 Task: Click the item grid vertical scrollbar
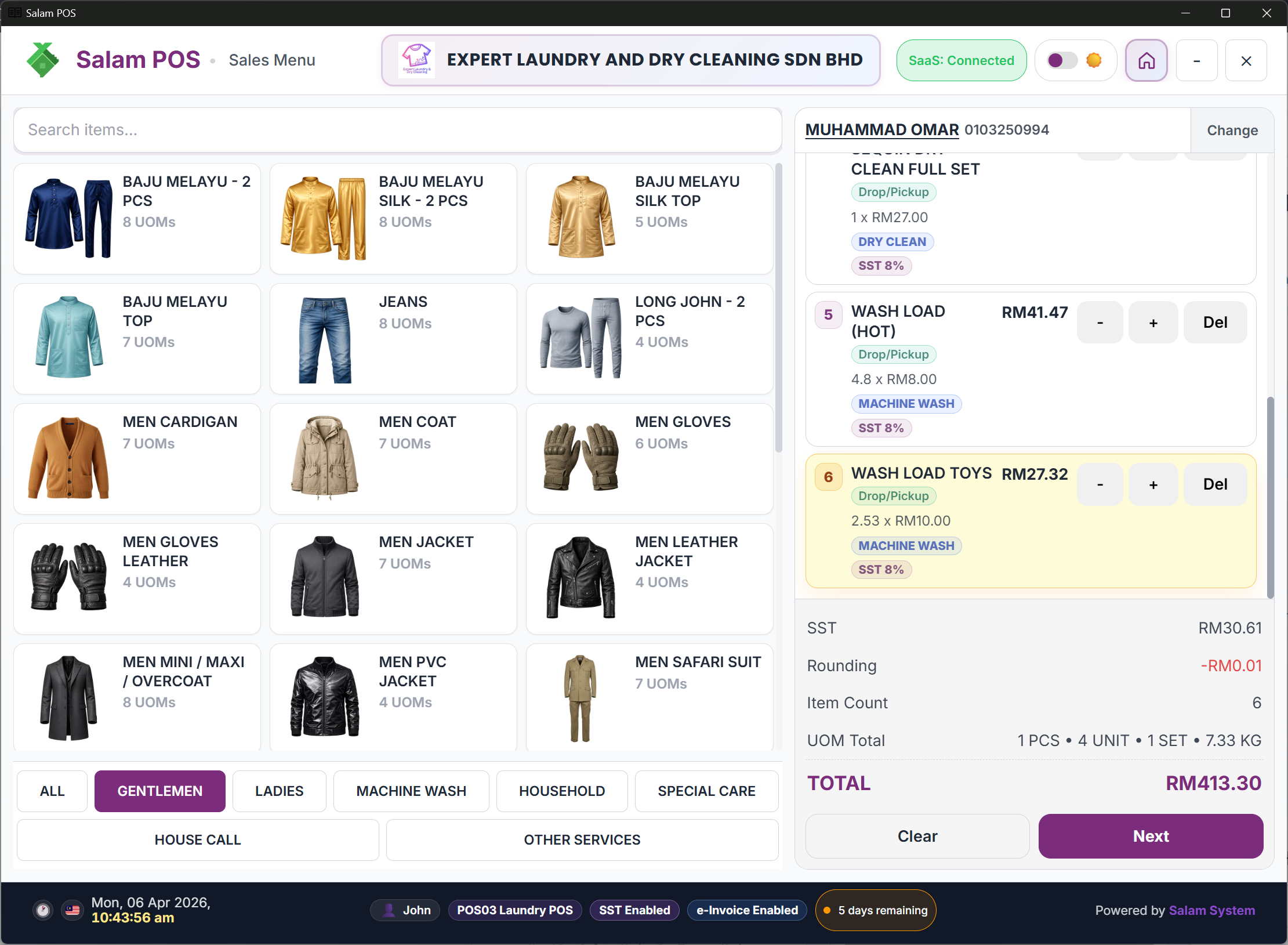(778, 307)
